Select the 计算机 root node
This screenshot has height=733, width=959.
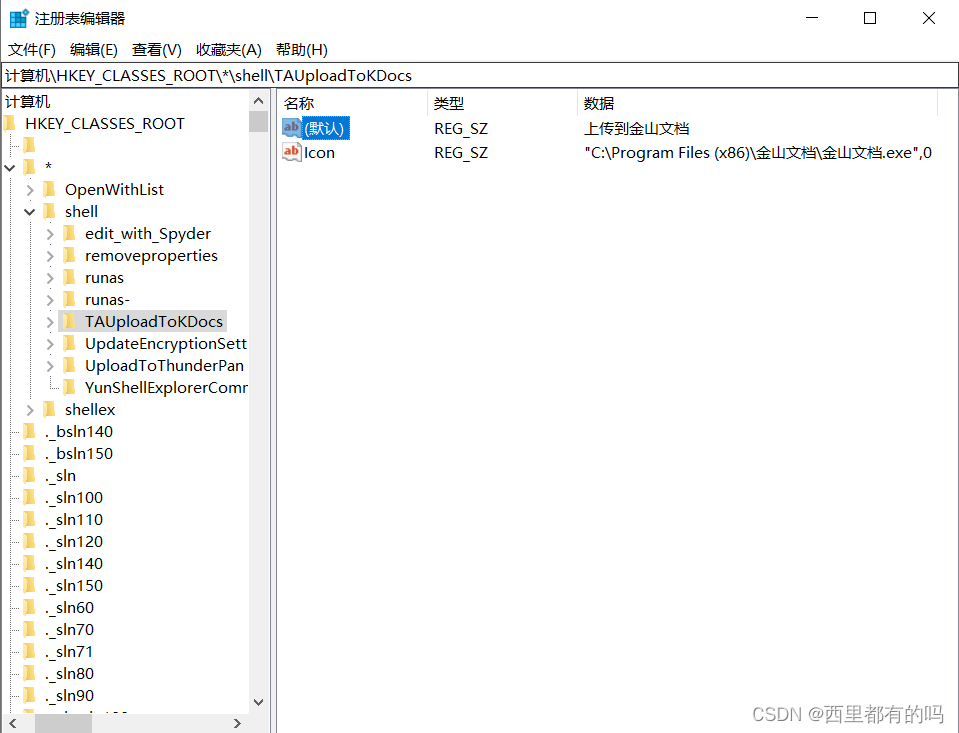pyautogui.click(x=28, y=102)
